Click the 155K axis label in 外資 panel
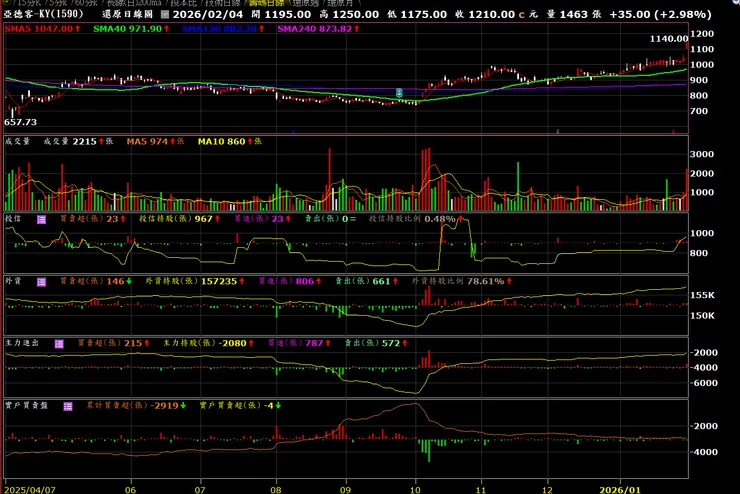This screenshot has width=740, height=494. point(702,295)
